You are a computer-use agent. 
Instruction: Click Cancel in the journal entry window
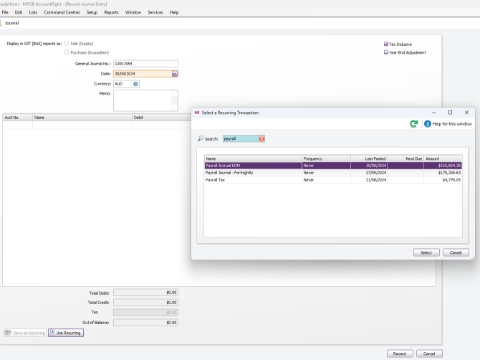point(429,354)
